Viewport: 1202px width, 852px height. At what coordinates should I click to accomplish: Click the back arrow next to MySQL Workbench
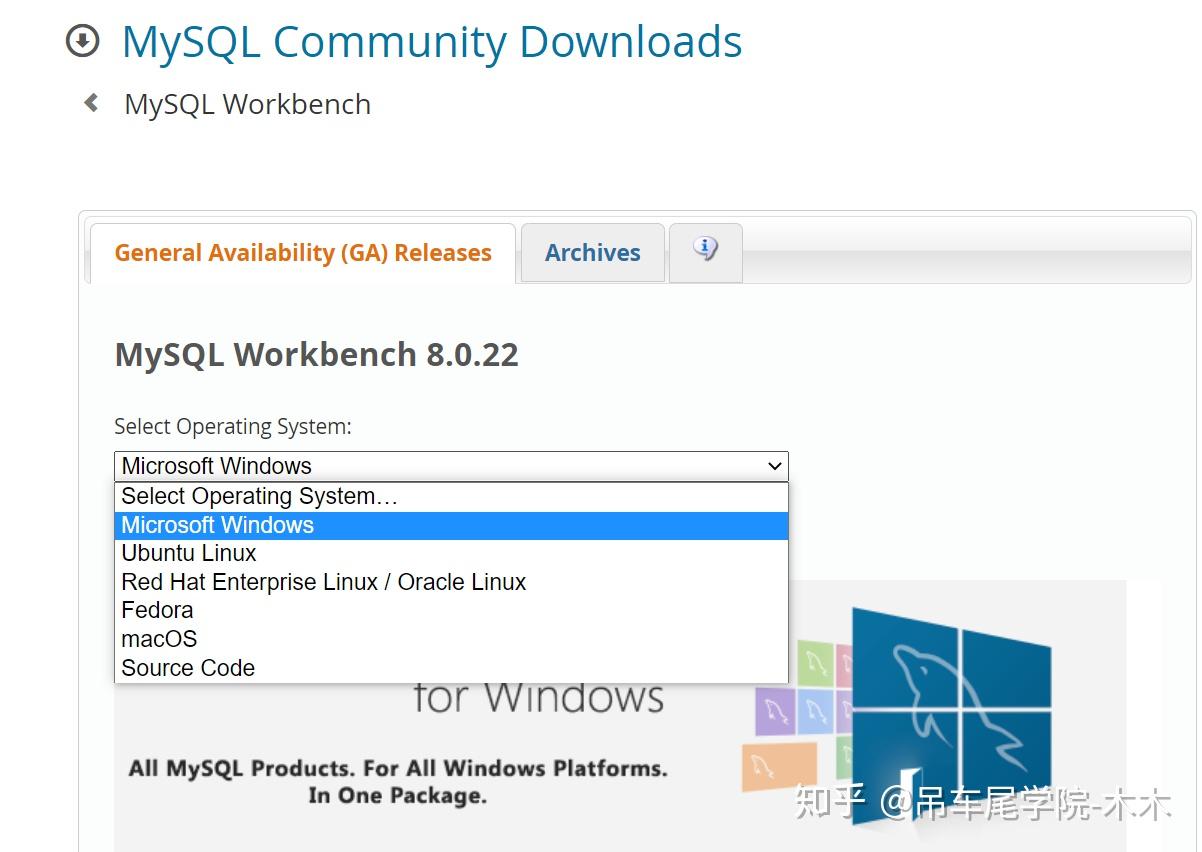[92, 103]
